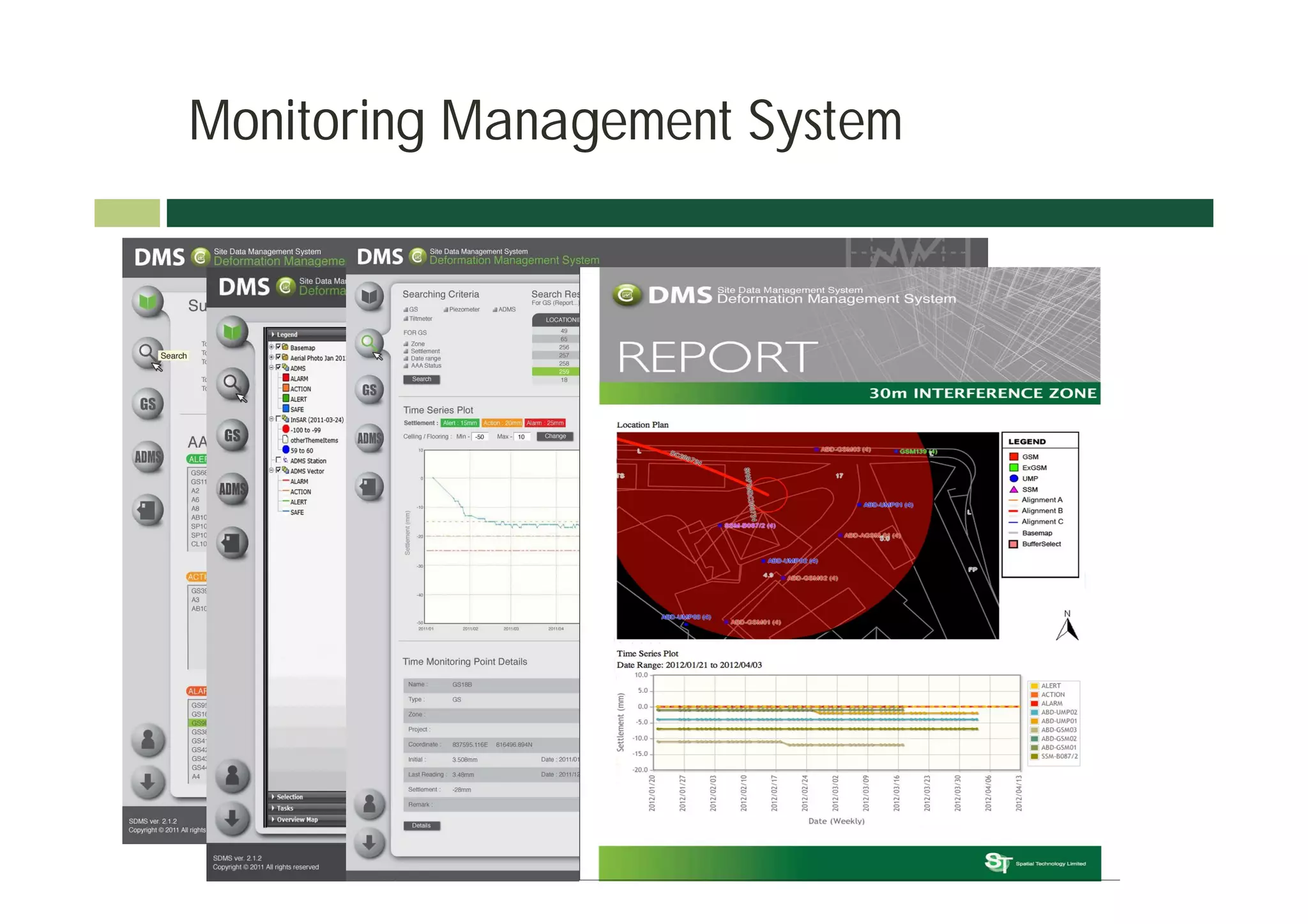The image size is (1308, 924).
Task: Click the LOCATION column header in search results
Action: (556, 320)
